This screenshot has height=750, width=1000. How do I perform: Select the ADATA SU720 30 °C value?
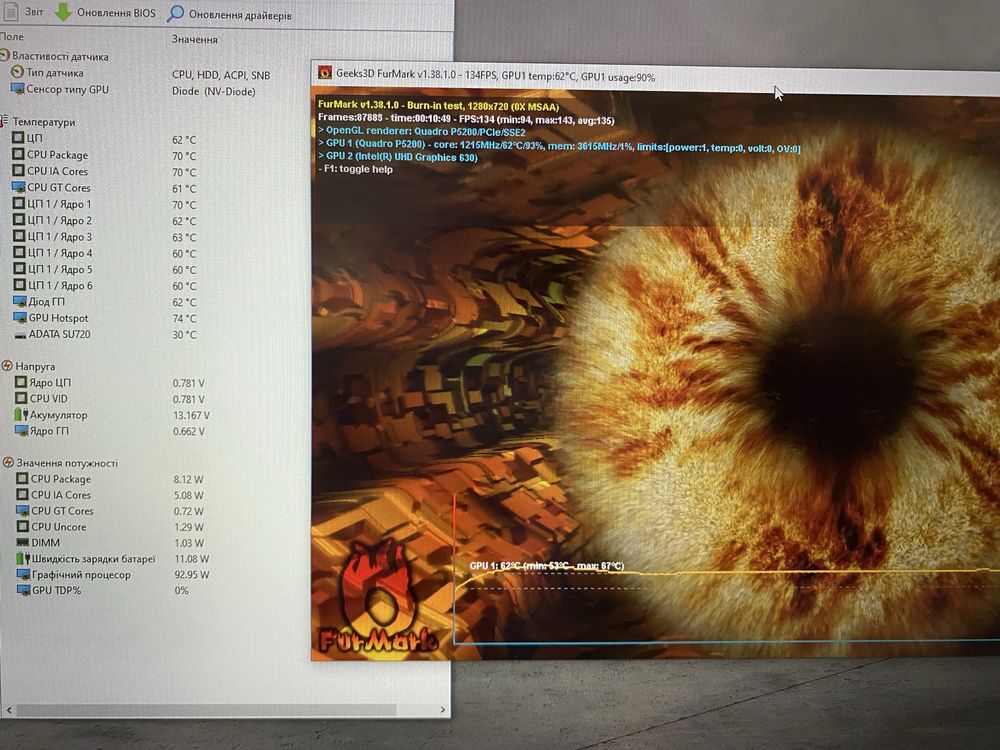click(184, 334)
